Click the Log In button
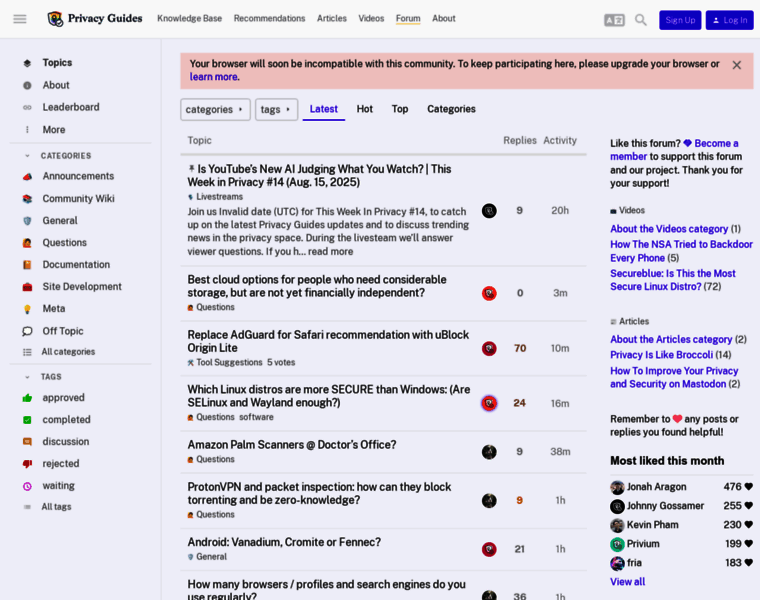Image resolution: width=760 pixels, height=600 pixels. (x=729, y=20)
